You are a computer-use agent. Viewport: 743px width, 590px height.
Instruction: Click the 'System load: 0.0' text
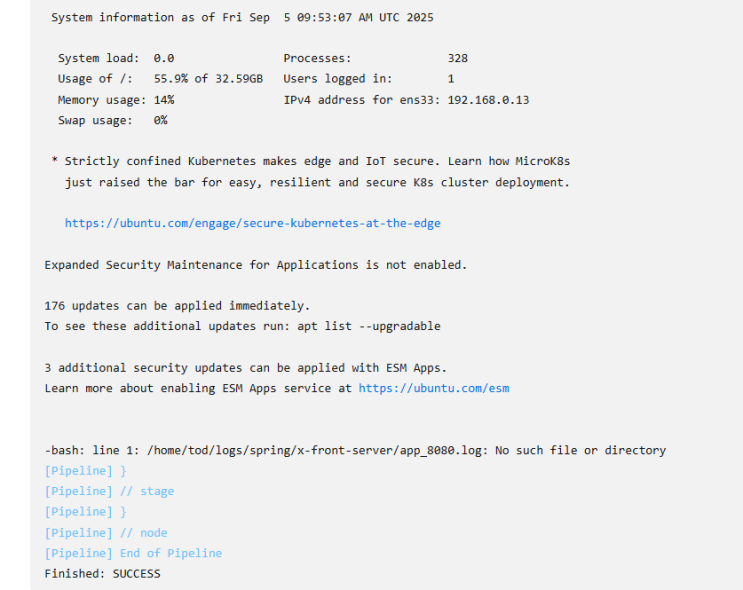coord(116,58)
